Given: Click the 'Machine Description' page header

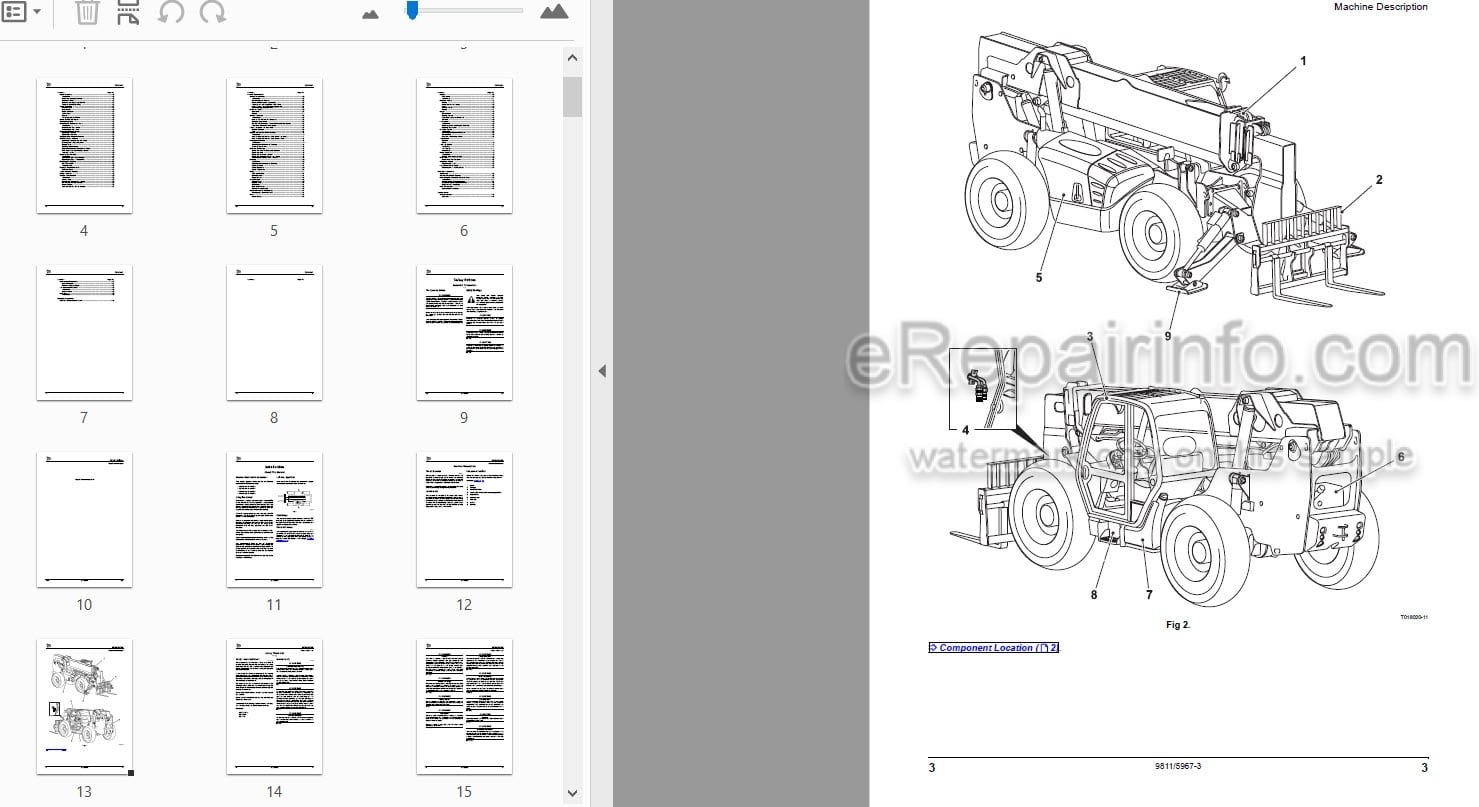Looking at the screenshot, I should (1380, 7).
